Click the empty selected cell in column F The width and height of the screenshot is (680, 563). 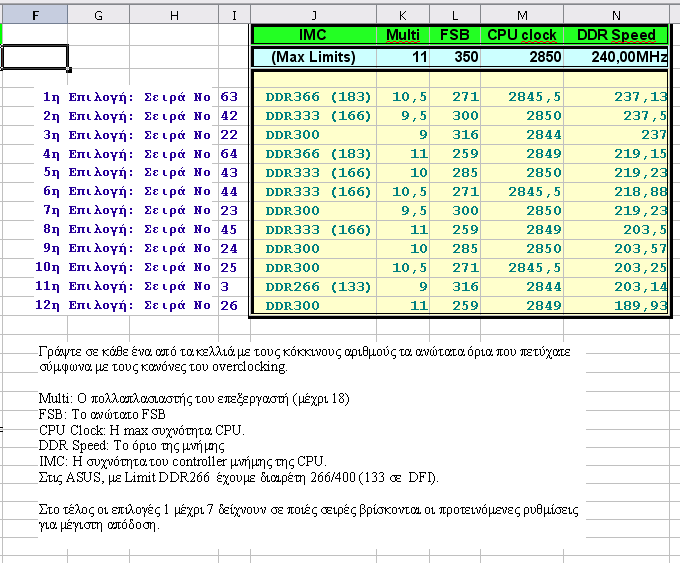[35, 57]
